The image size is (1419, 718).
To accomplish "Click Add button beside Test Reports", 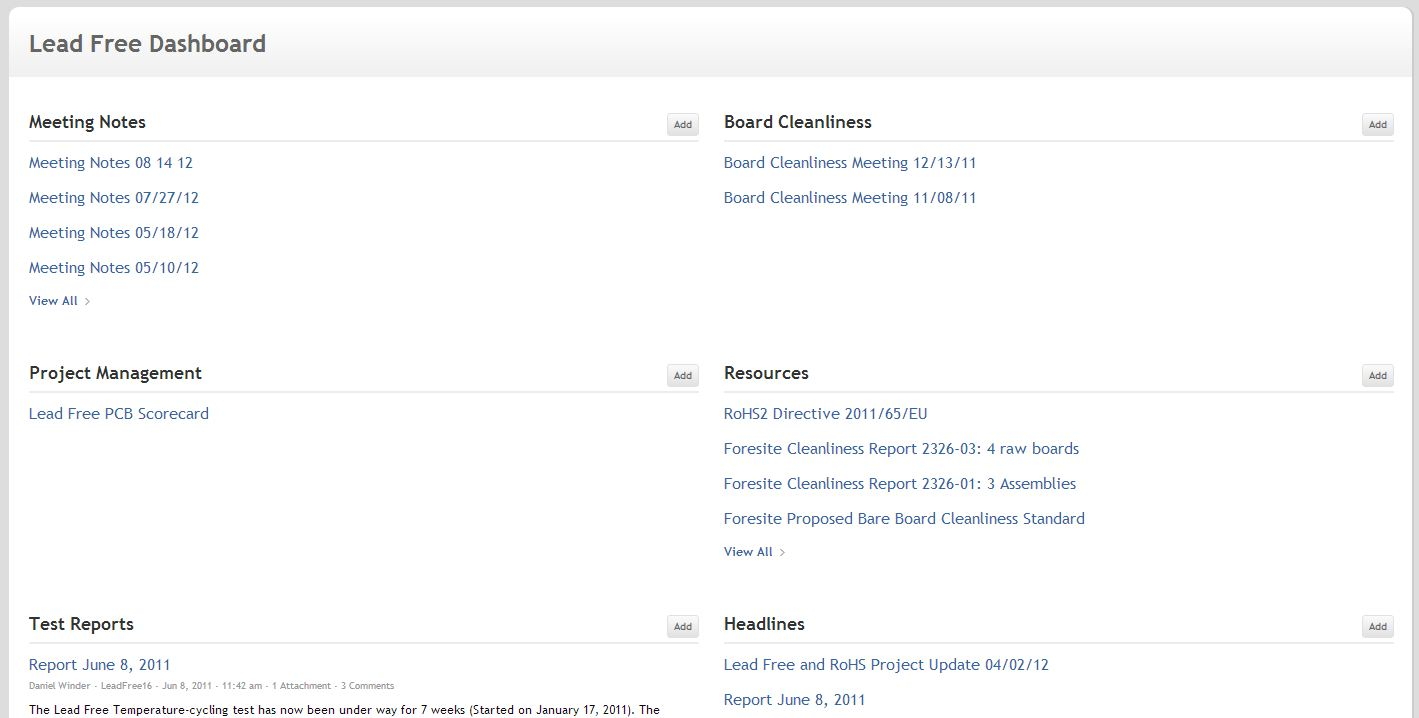I will [683, 627].
